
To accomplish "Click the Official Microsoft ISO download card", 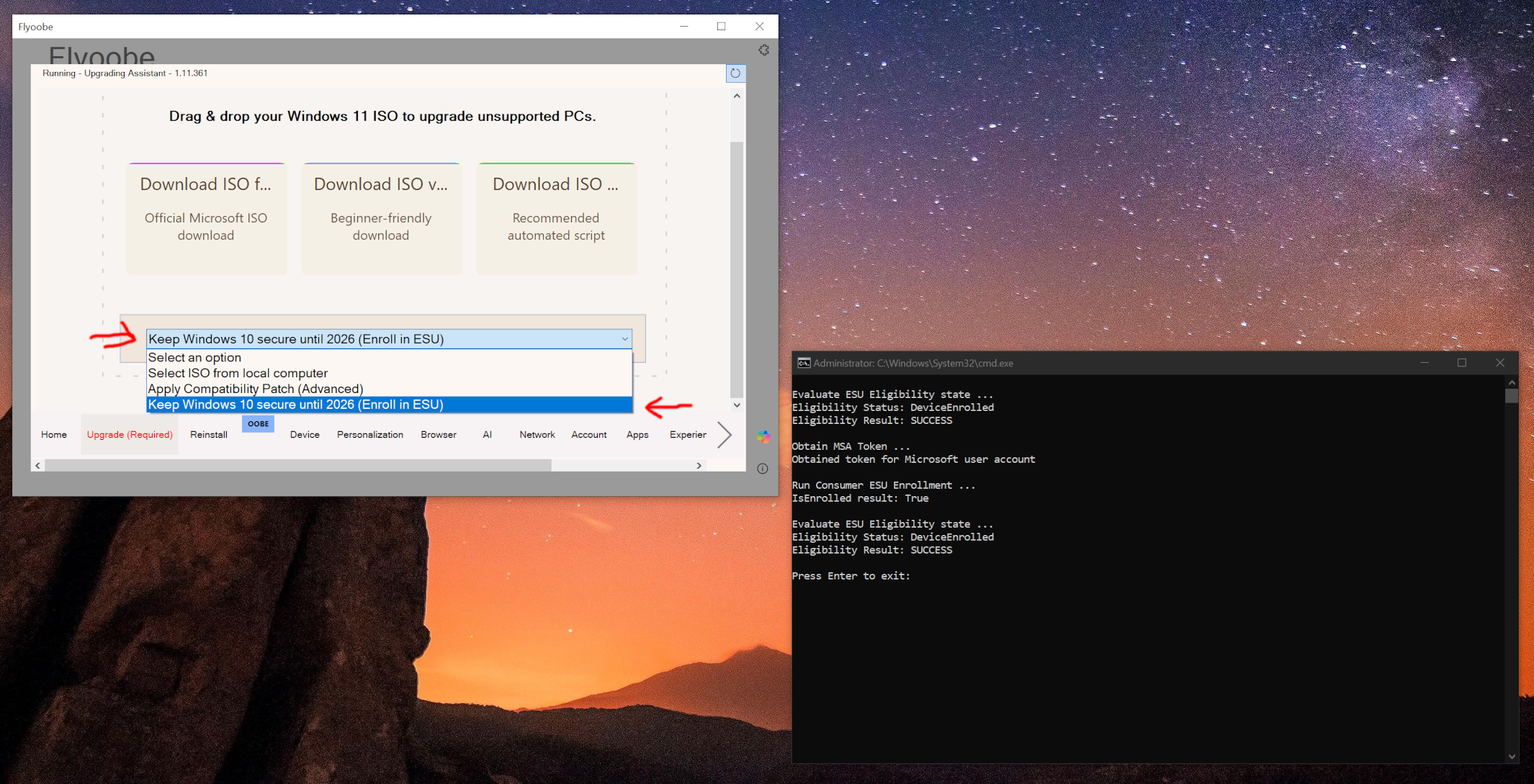I will tap(206, 218).
